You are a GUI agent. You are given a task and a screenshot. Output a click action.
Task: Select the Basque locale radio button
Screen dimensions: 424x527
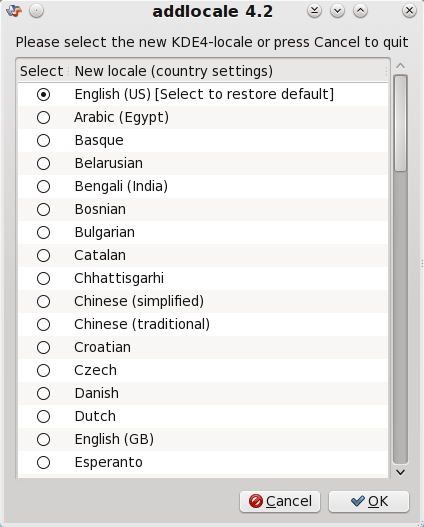43,140
